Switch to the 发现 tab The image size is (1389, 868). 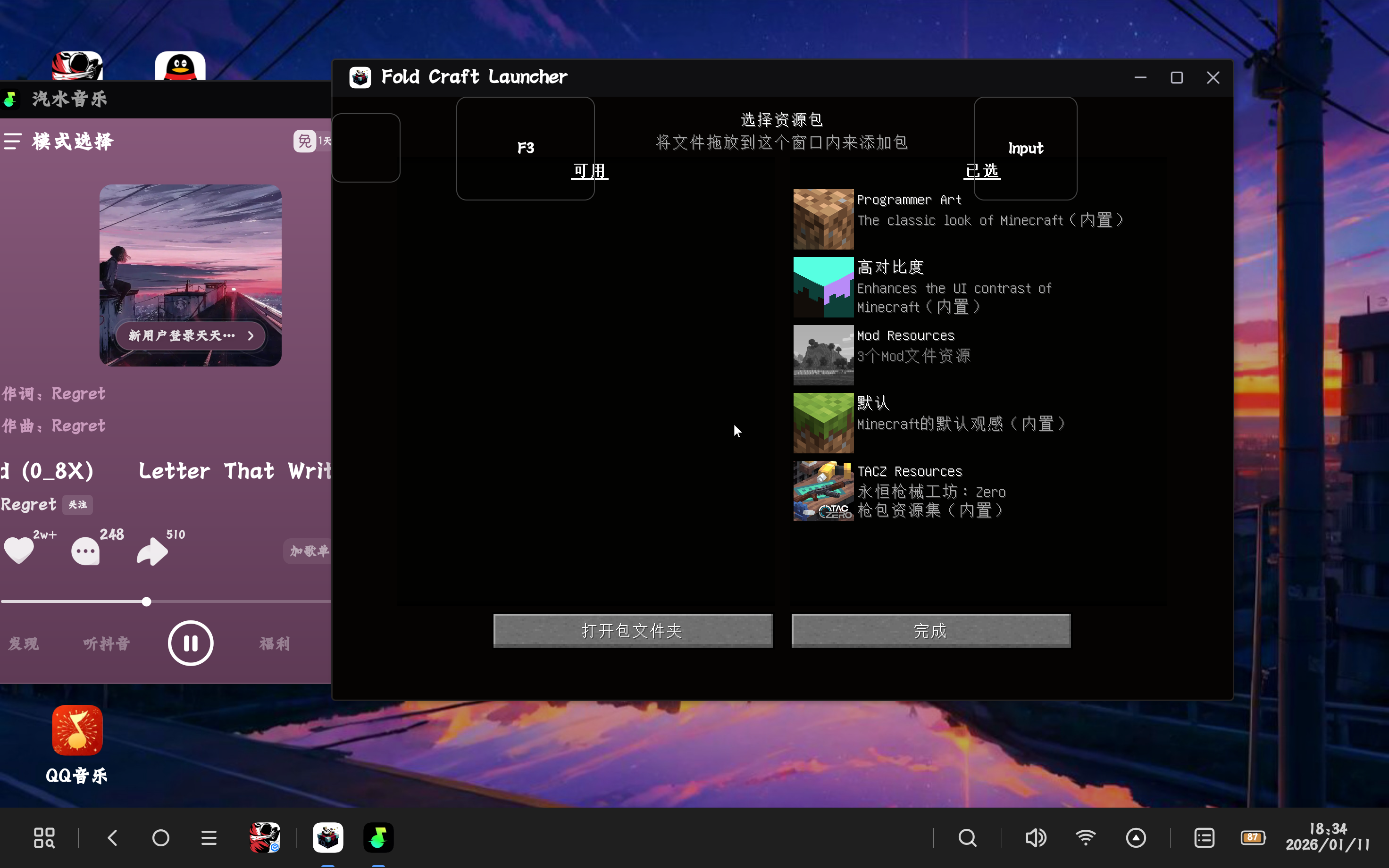point(24,643)
